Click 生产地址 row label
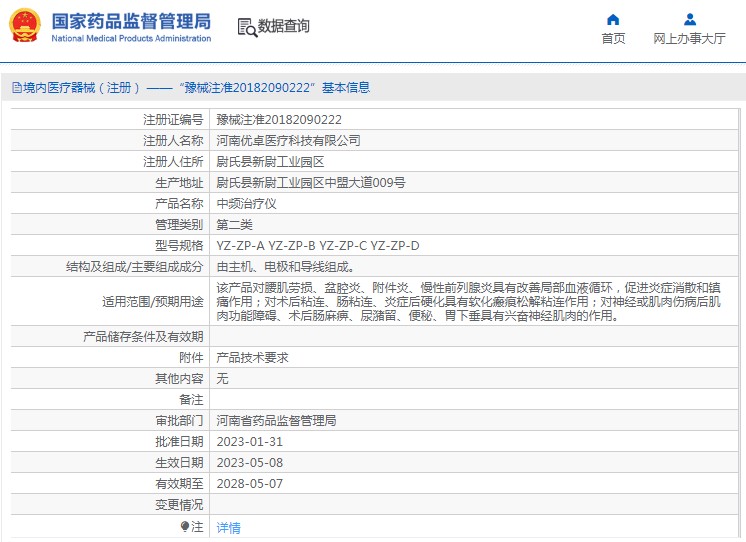Screen dimensions: 746x542 (179, 182)
